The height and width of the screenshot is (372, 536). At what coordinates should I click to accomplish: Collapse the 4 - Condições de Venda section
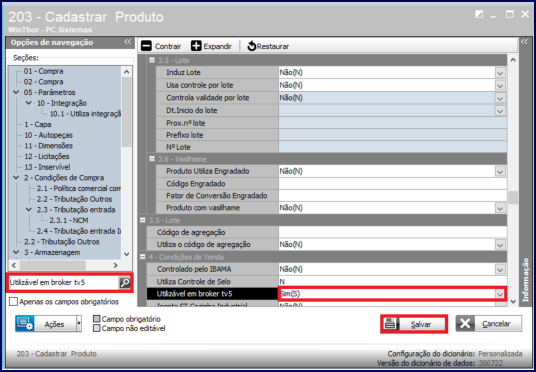[143, 257]
